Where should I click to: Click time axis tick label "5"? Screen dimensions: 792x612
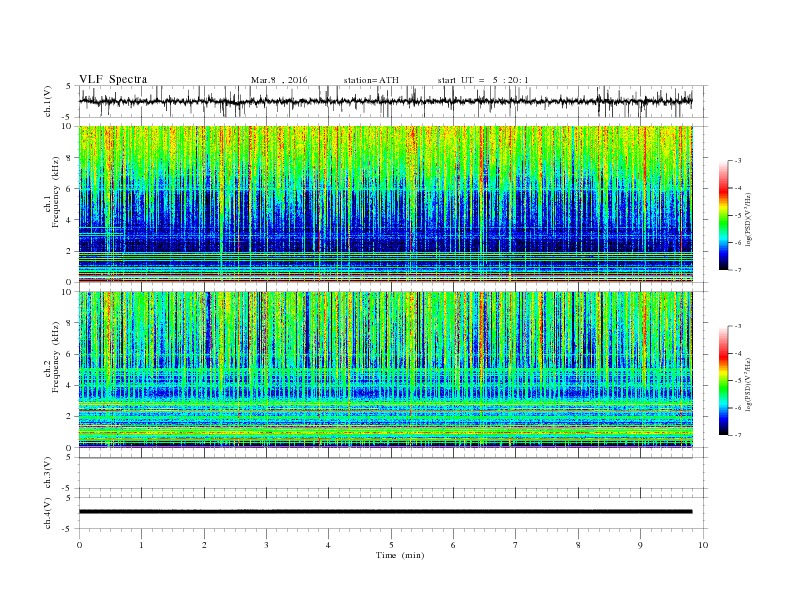pyautogui.click(x=391, y=545)
